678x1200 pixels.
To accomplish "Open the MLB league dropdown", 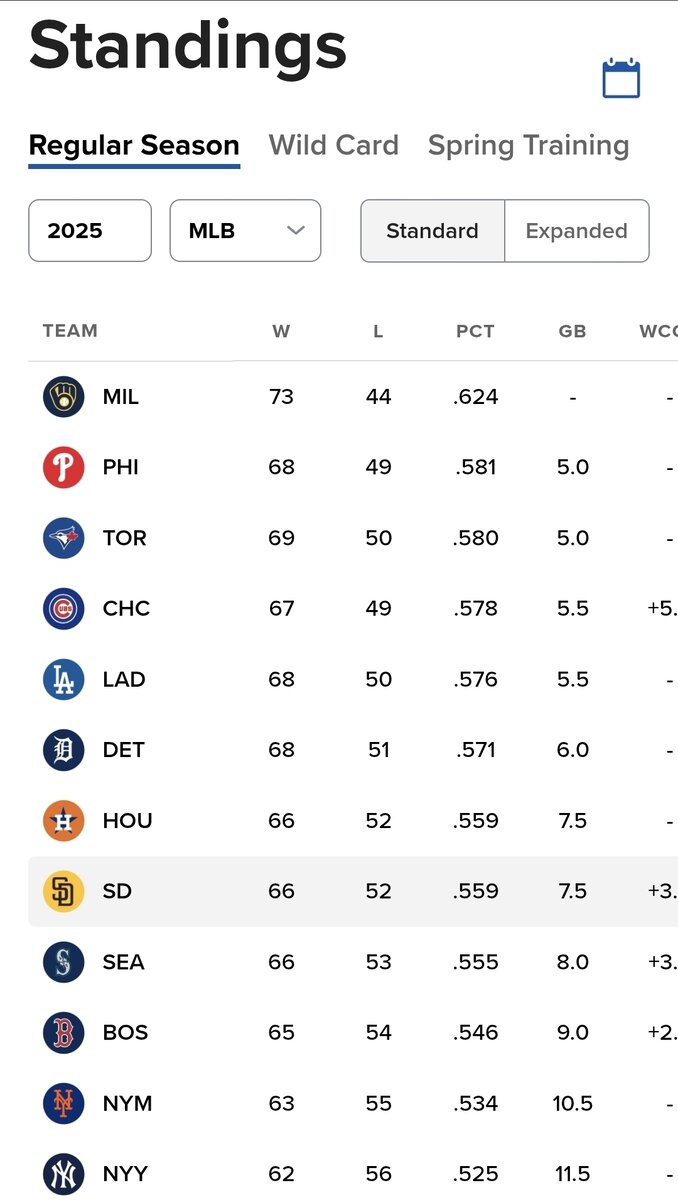I will pyautogui.click(x=245, y=231).
